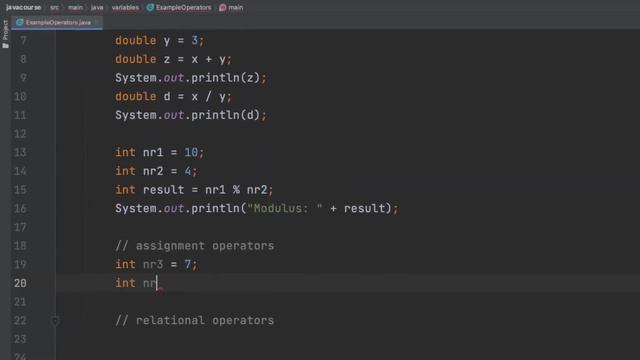
Task: Click the code 'int result = nr1 % nr2;'
Action: pyautogui.click(x=194, y=190)
